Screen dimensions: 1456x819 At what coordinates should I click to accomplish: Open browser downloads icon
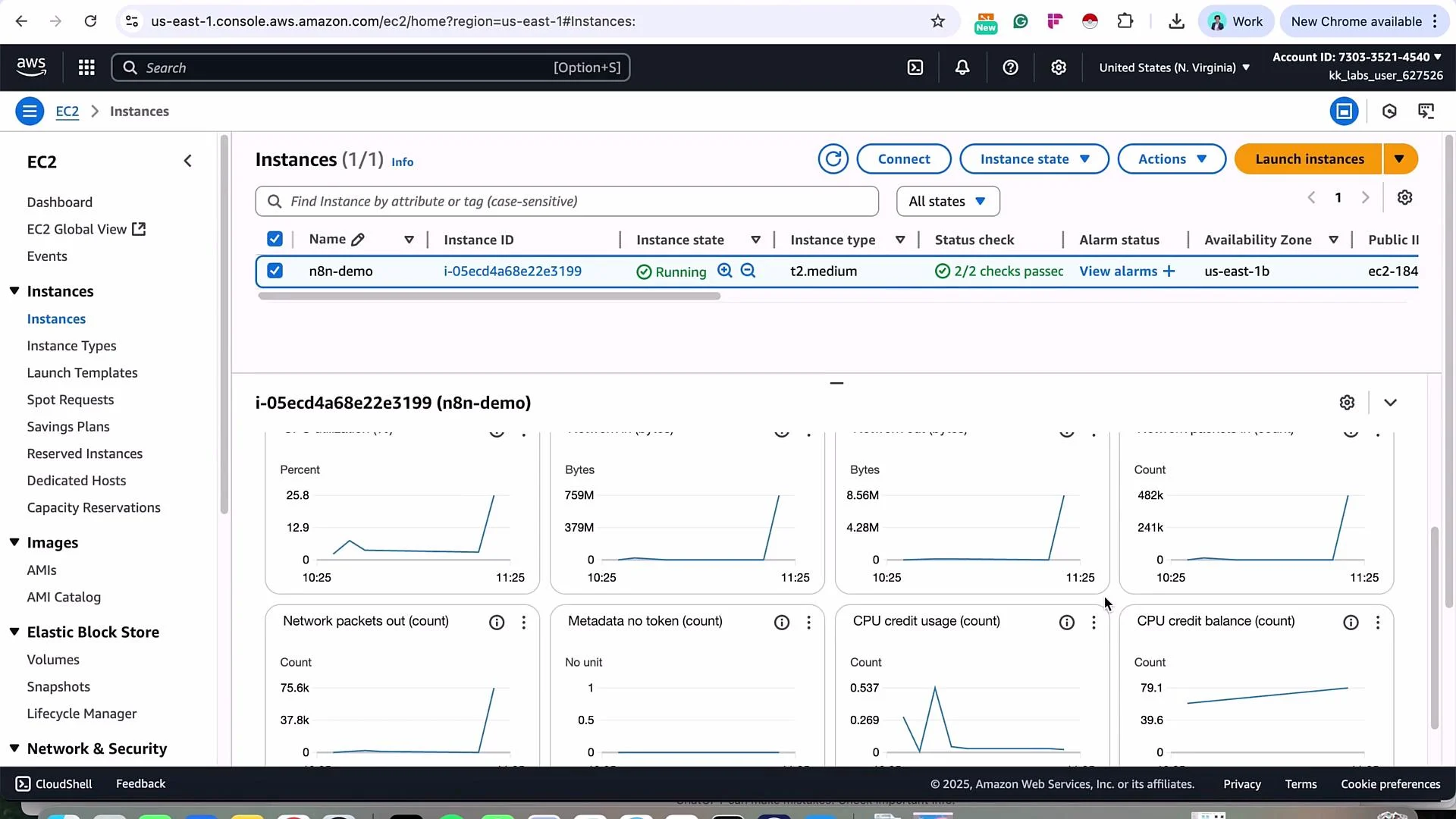pos(1176,21)
